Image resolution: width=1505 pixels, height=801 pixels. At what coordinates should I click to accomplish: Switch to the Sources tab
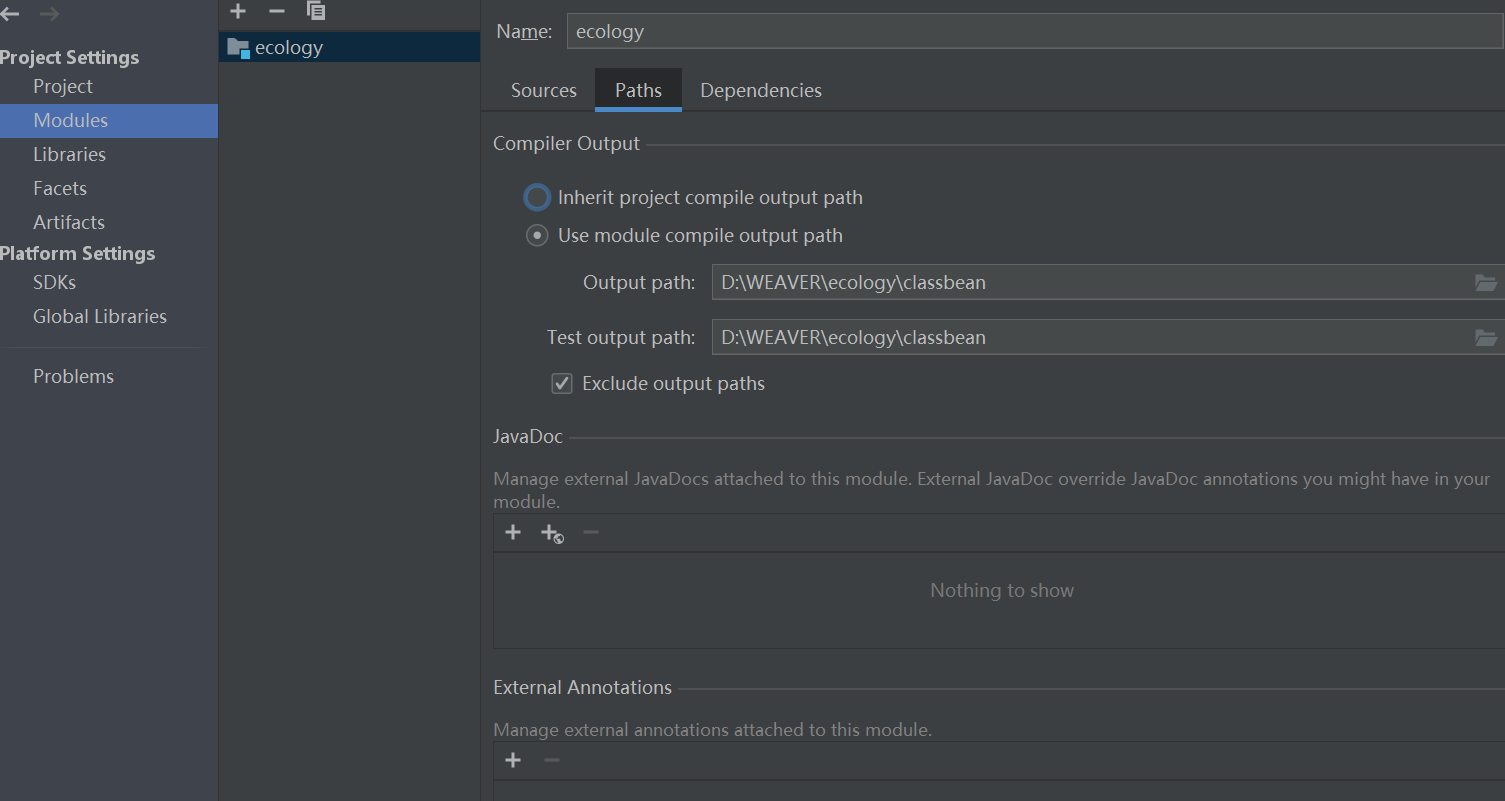click(544, 90)
